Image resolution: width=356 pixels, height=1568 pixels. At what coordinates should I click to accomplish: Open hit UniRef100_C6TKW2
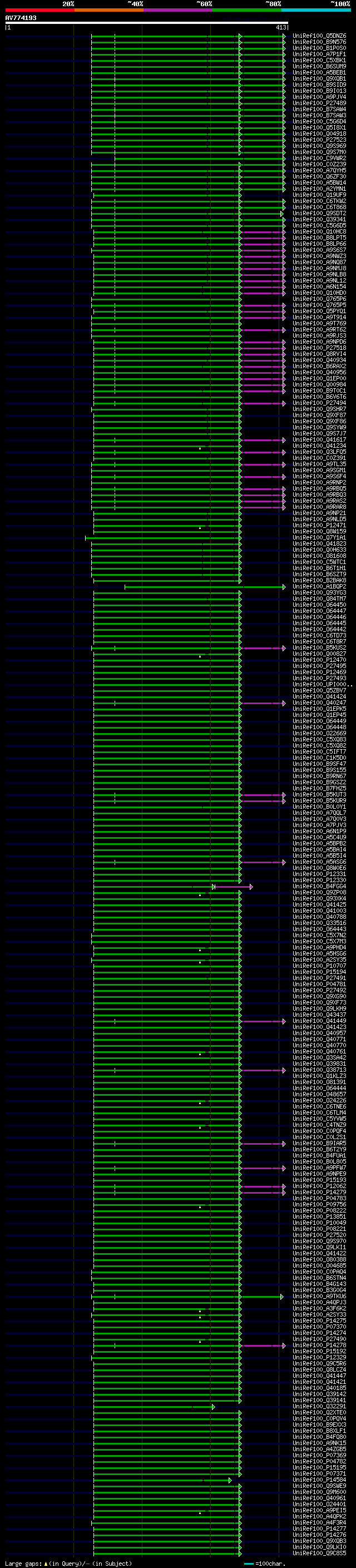pos(319,201)
